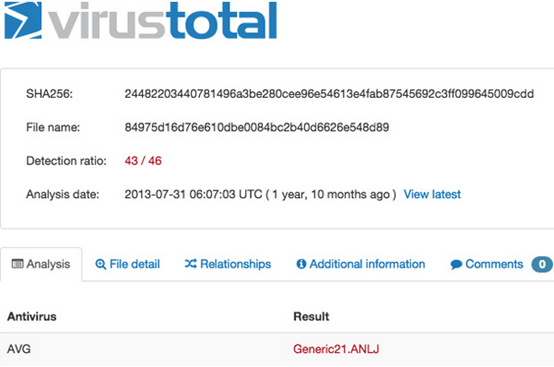Click the File detail magnifier icon
554x367 pixels.
tap(100, 264)
